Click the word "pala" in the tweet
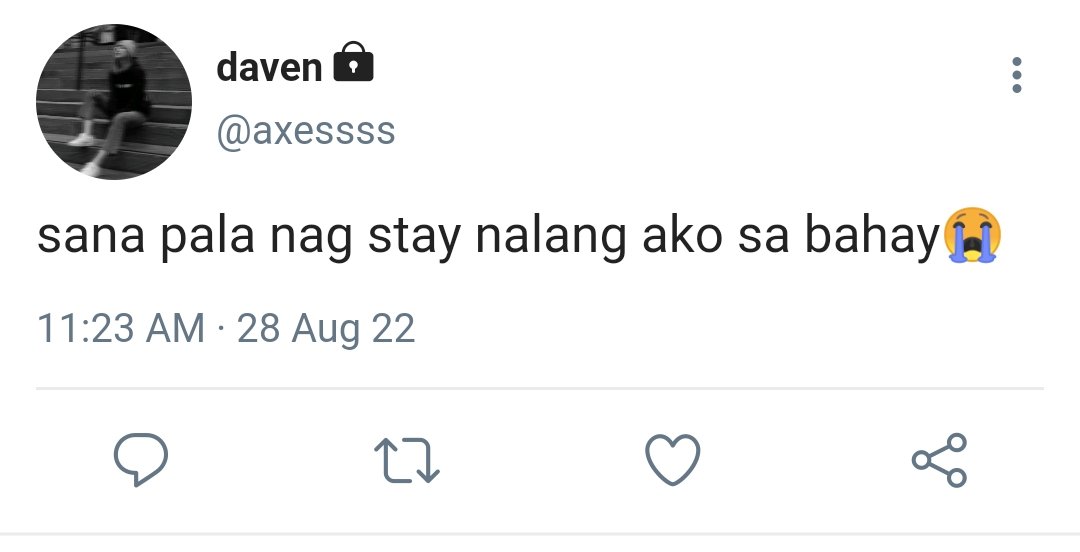 click(x=207, y=237)
